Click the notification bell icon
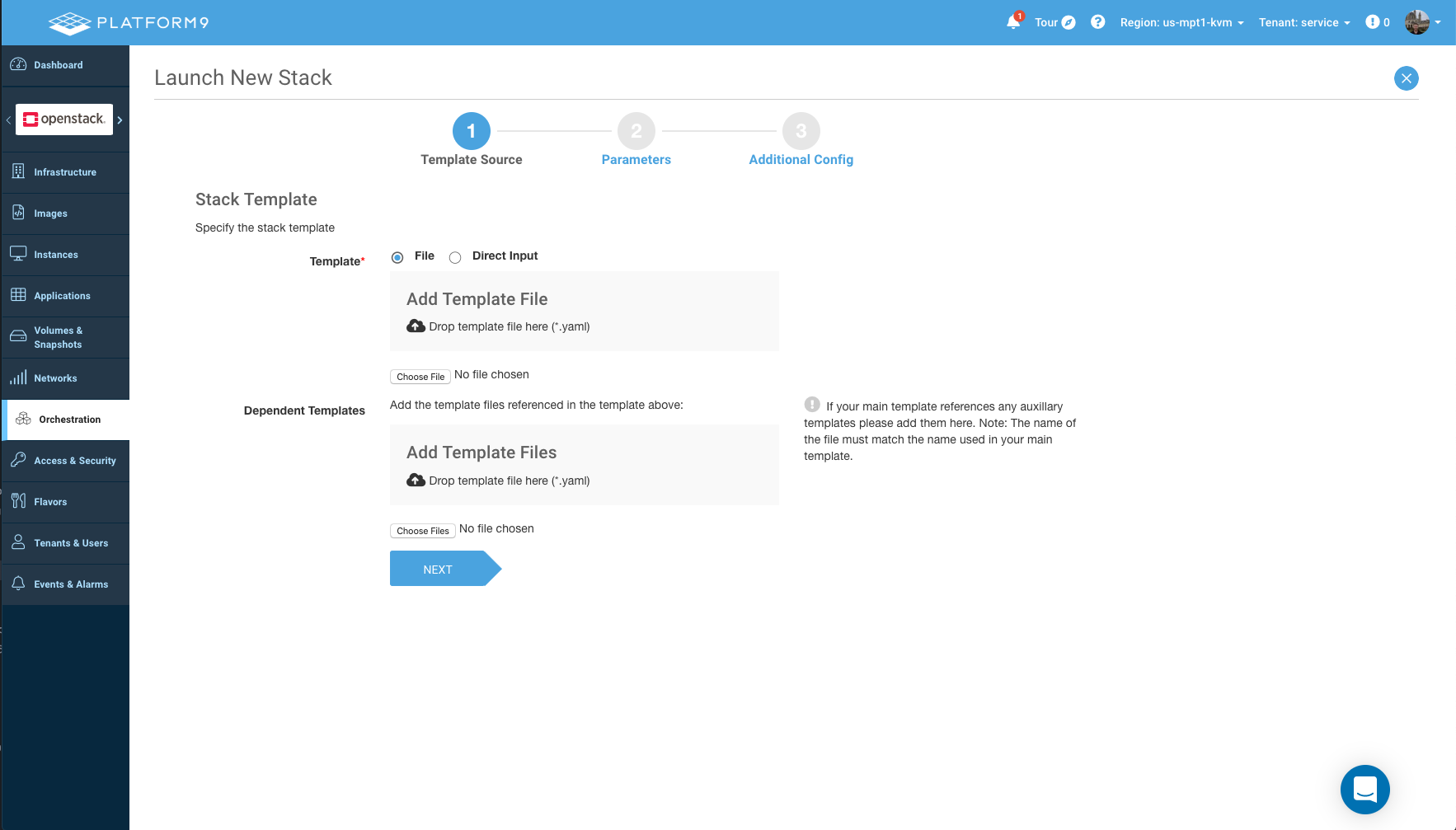 [x=1013, y=22]
